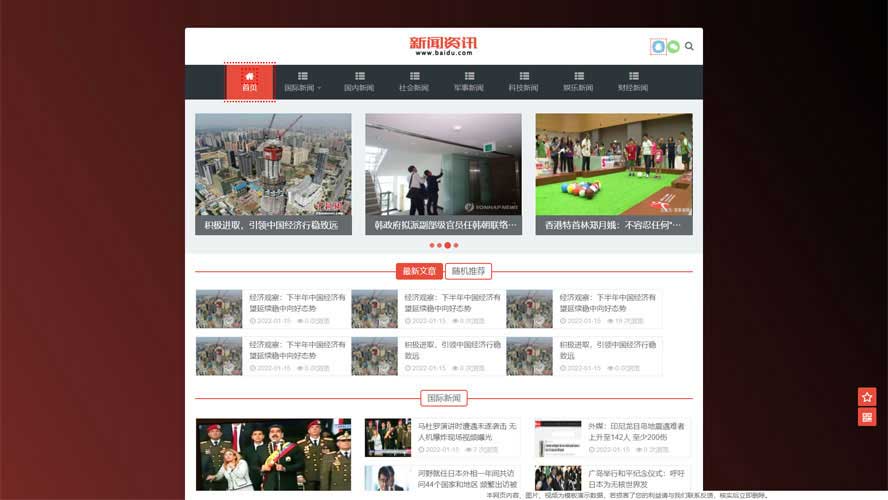
Task: Open article starting 河野就任日本外相一年间
Action: [x=467, y=478]
